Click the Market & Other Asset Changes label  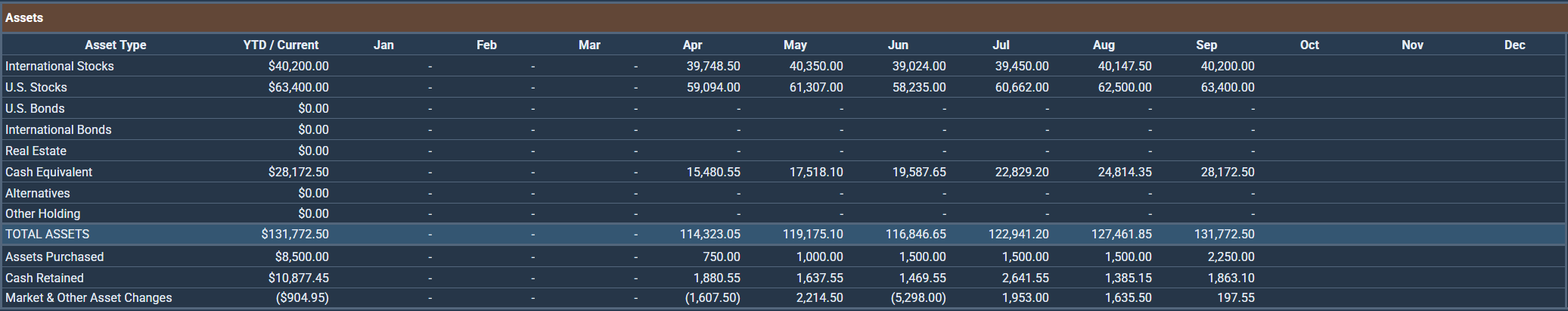[88, 297]
